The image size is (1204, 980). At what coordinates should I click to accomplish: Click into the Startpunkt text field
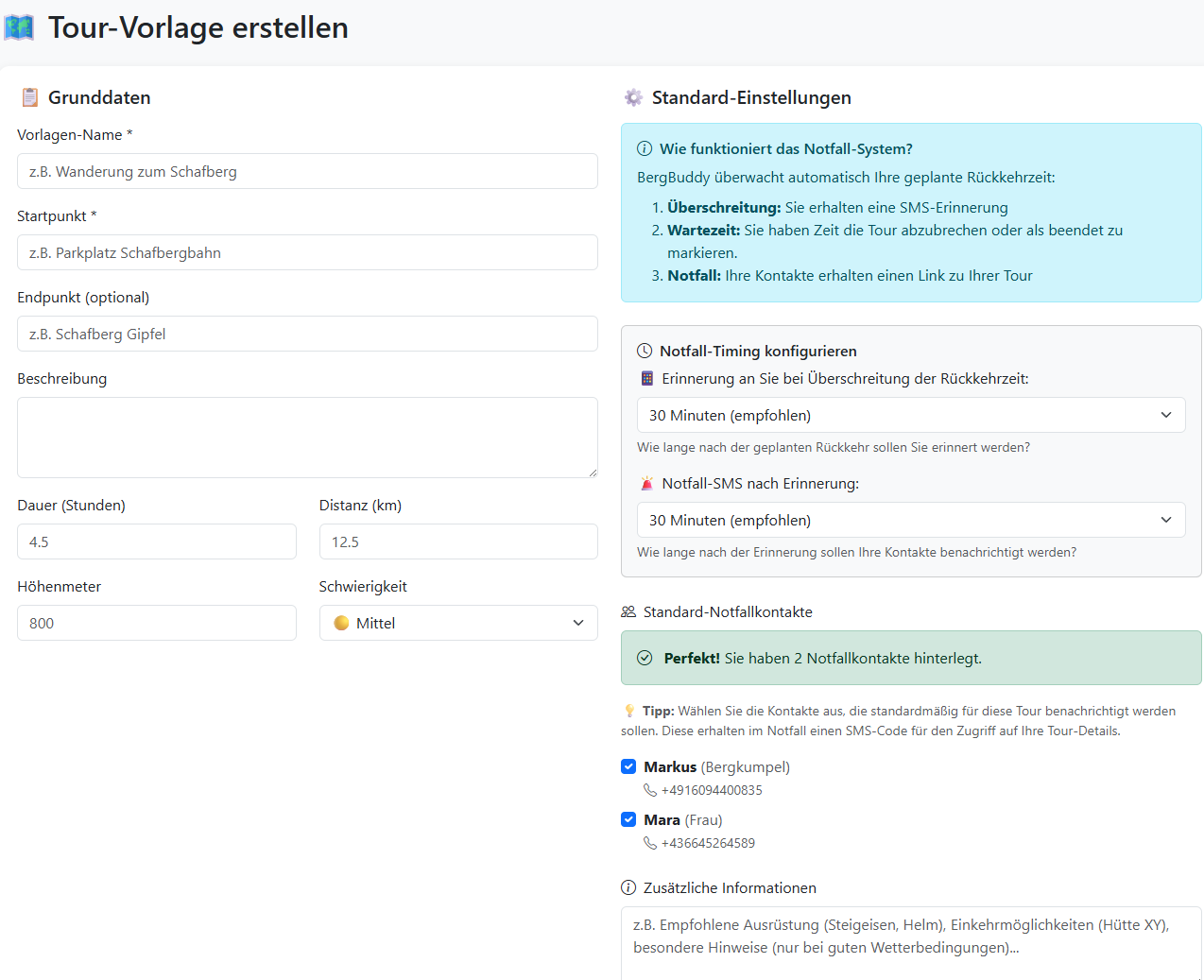307,252
